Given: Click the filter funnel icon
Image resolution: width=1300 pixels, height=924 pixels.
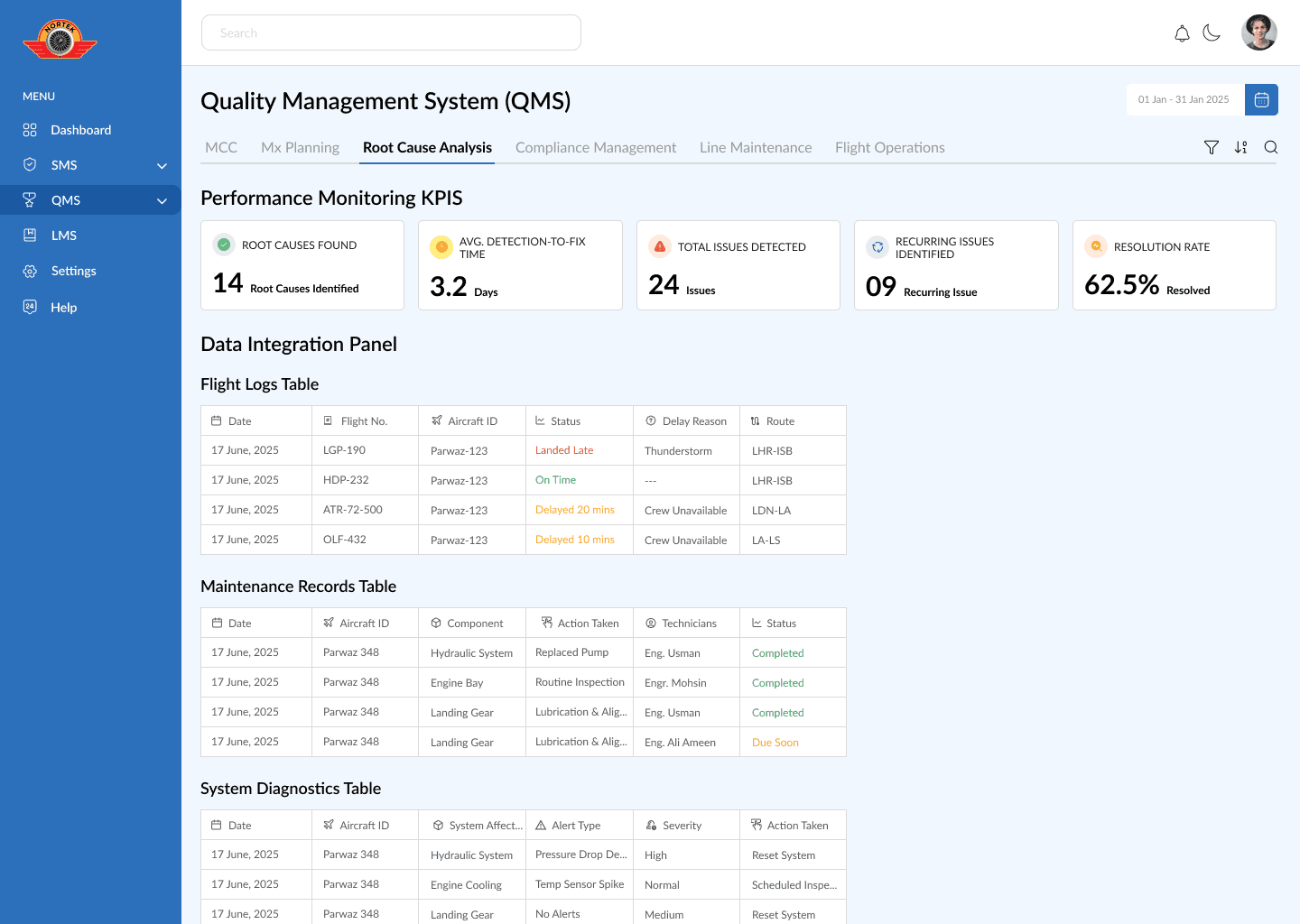Looking at the screenshot, I should tap(1212, 147).
